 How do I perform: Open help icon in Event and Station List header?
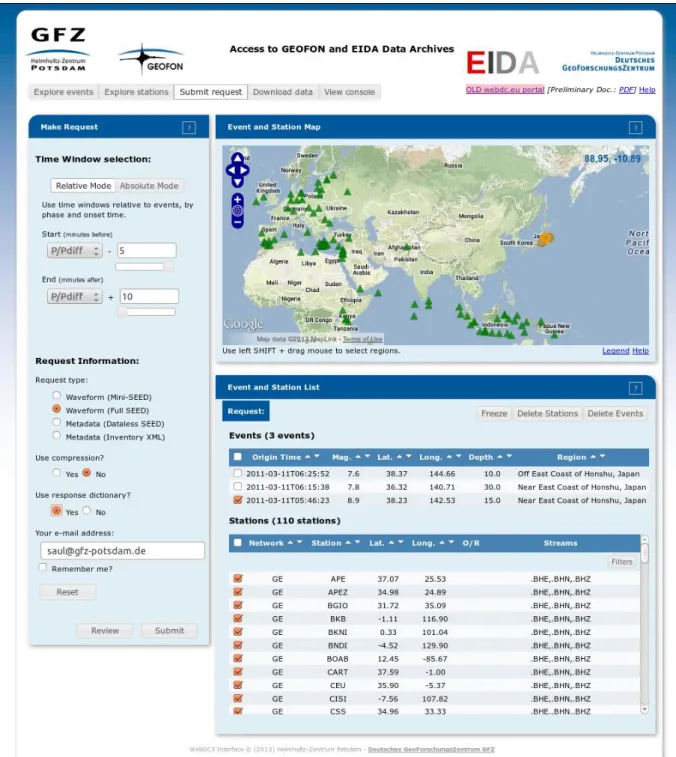point(635,388)
